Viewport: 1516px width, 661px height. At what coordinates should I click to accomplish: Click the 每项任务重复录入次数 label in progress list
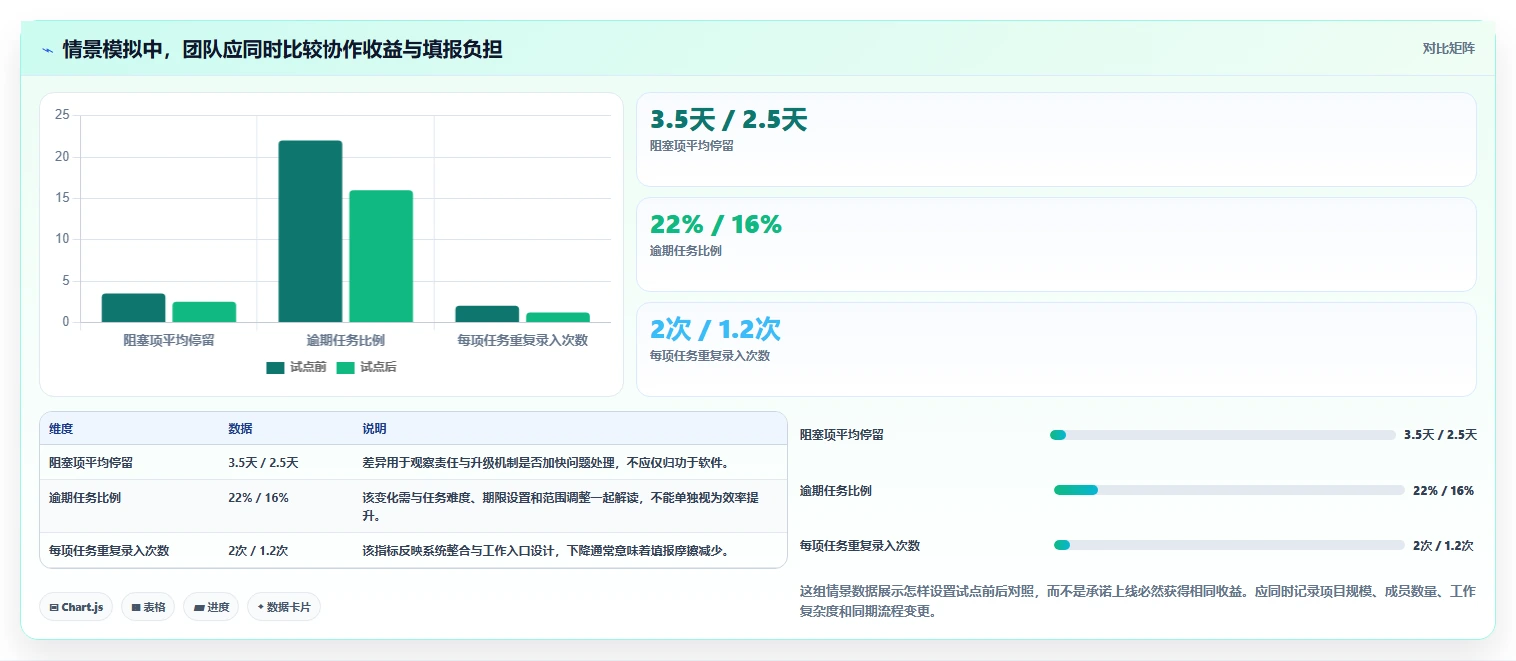[860, 545]
